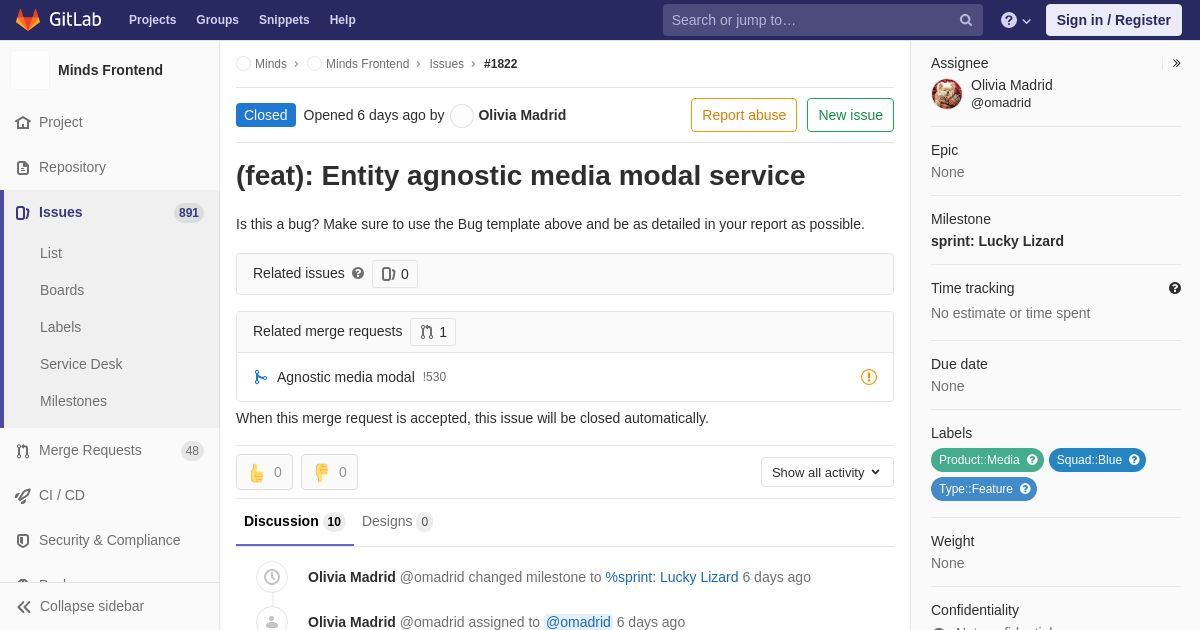Click the orange warning status icon

pos(869,377)
